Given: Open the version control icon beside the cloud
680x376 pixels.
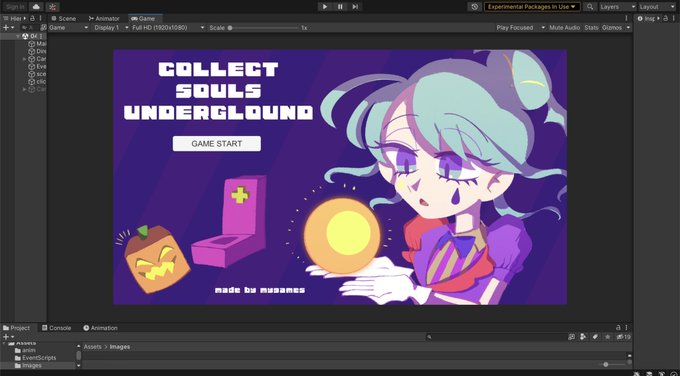Looking at the screenshot, I should pyautogui.click(x=52, y=7).
